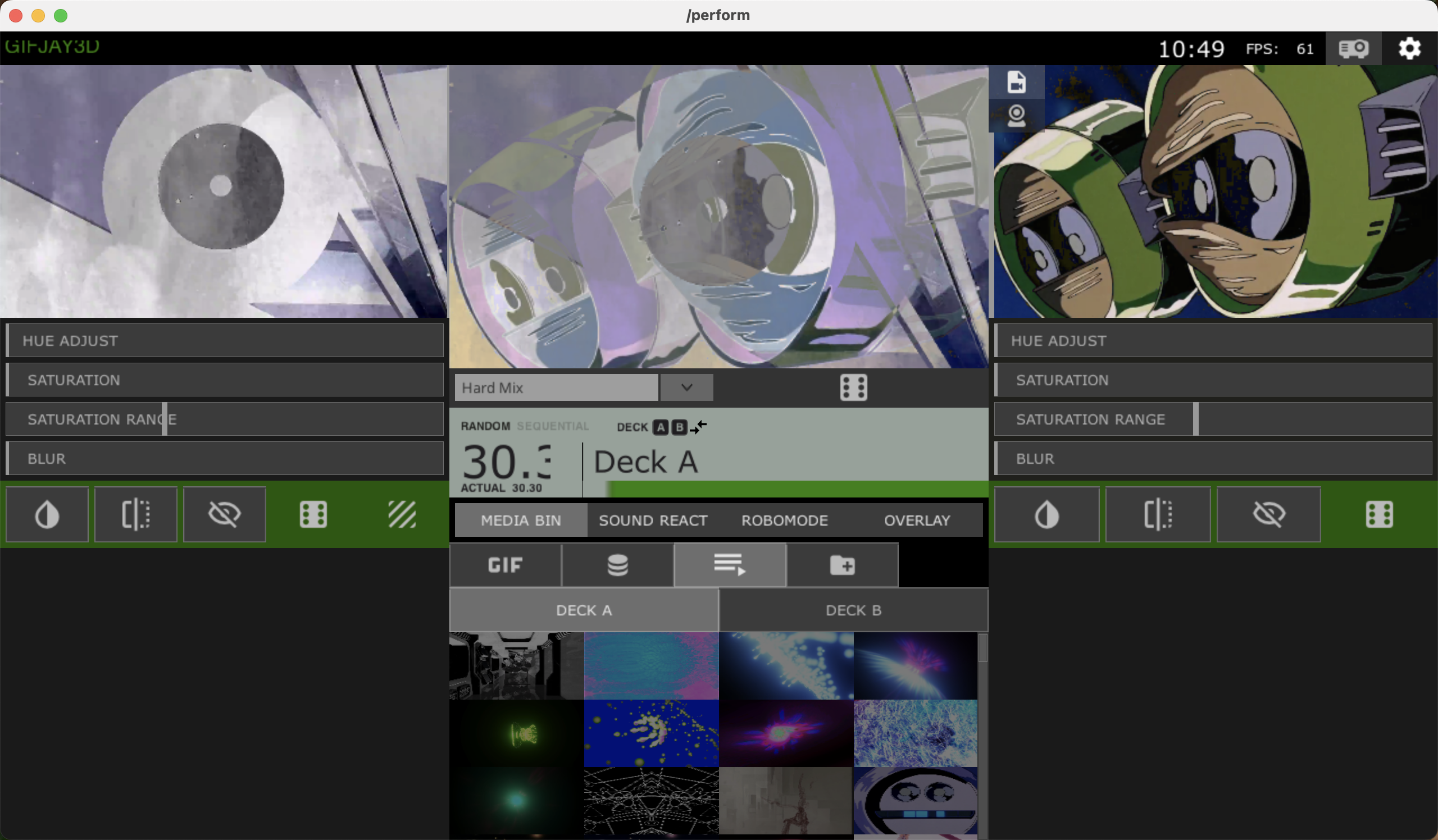
Task: Click the left deck invert droplet icon
Action: click(x=47, y=514)
